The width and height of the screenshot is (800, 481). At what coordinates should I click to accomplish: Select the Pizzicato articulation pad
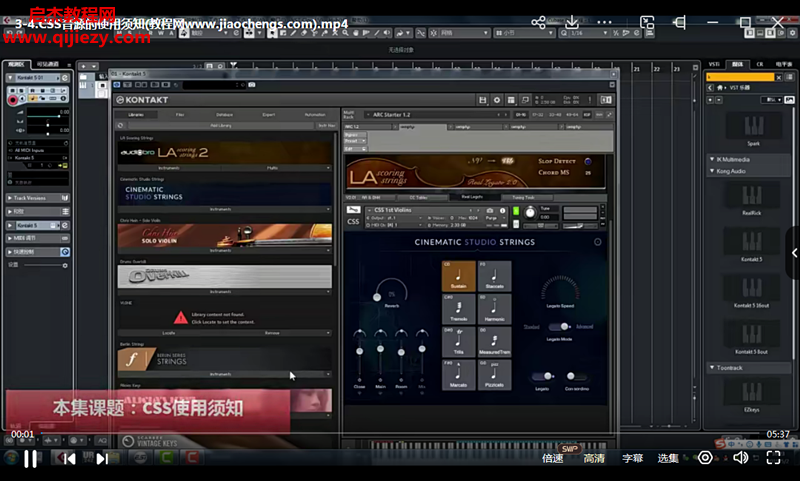(x=494, y=374)
